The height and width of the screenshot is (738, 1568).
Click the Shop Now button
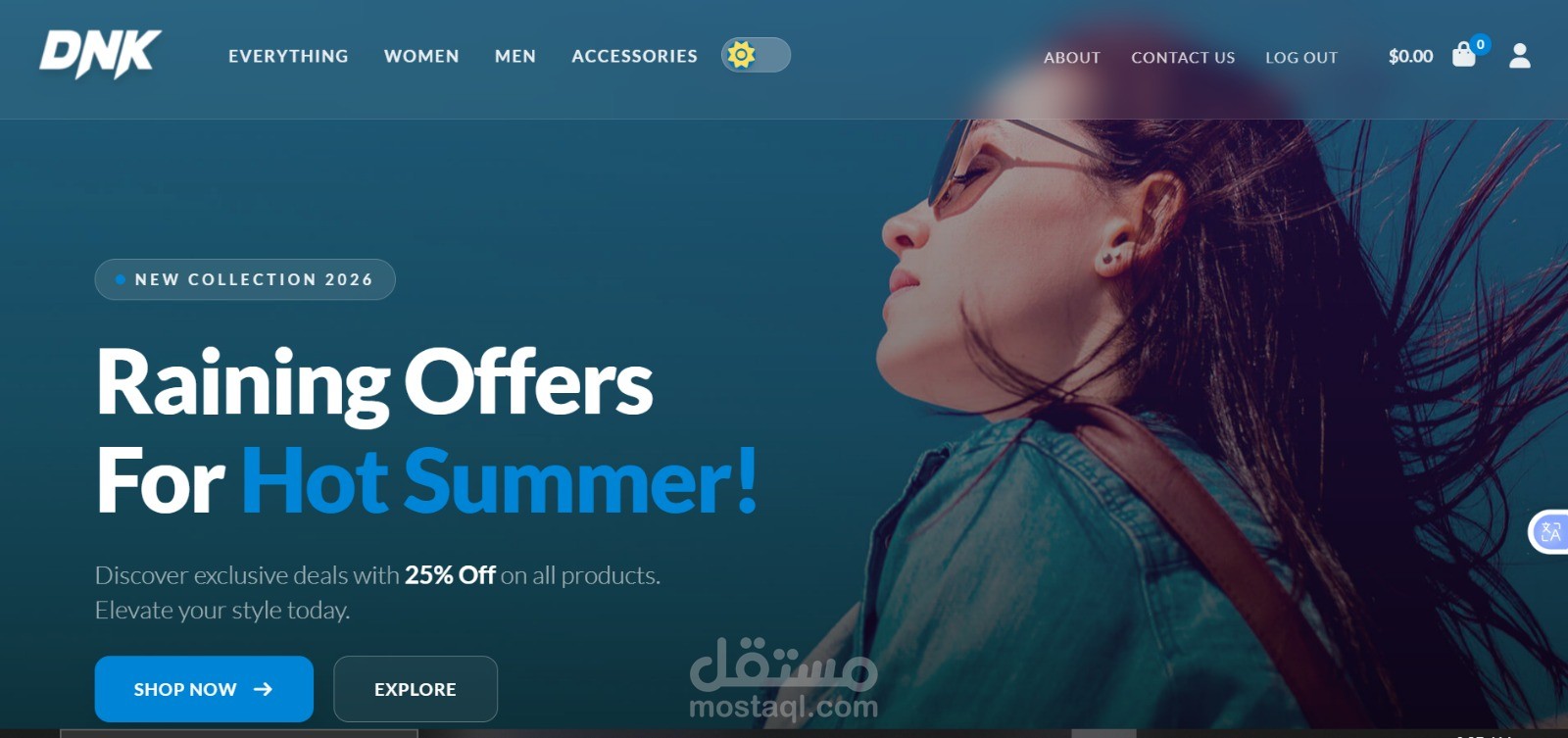204,689
